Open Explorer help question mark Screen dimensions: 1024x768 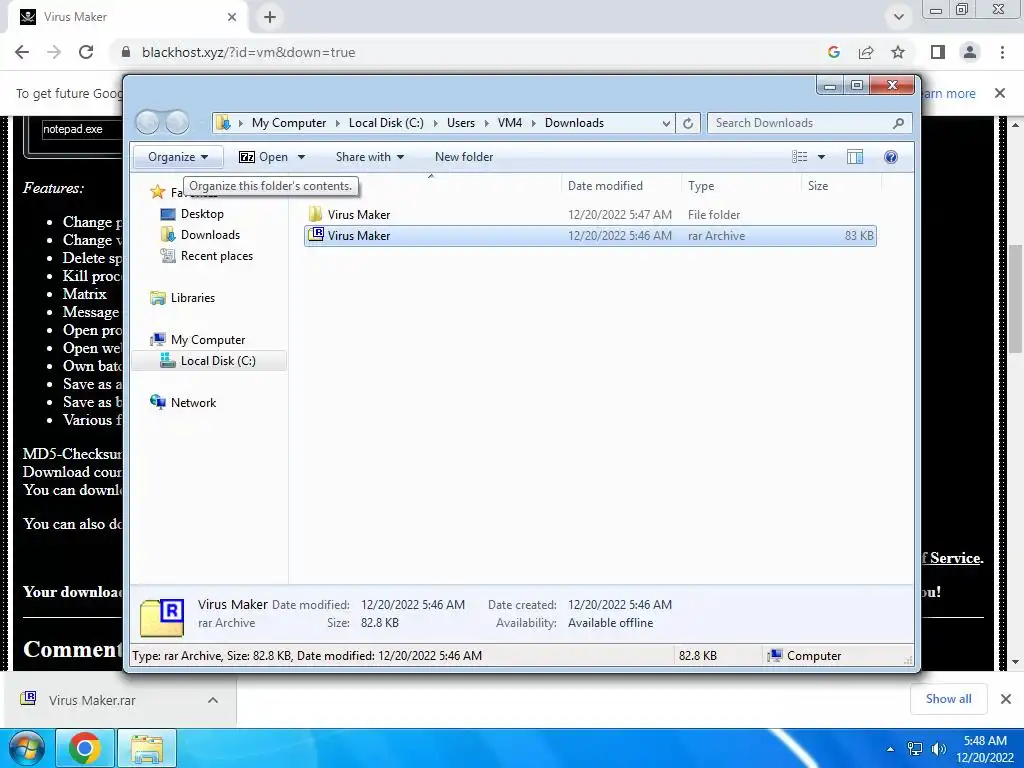point(890,157)
